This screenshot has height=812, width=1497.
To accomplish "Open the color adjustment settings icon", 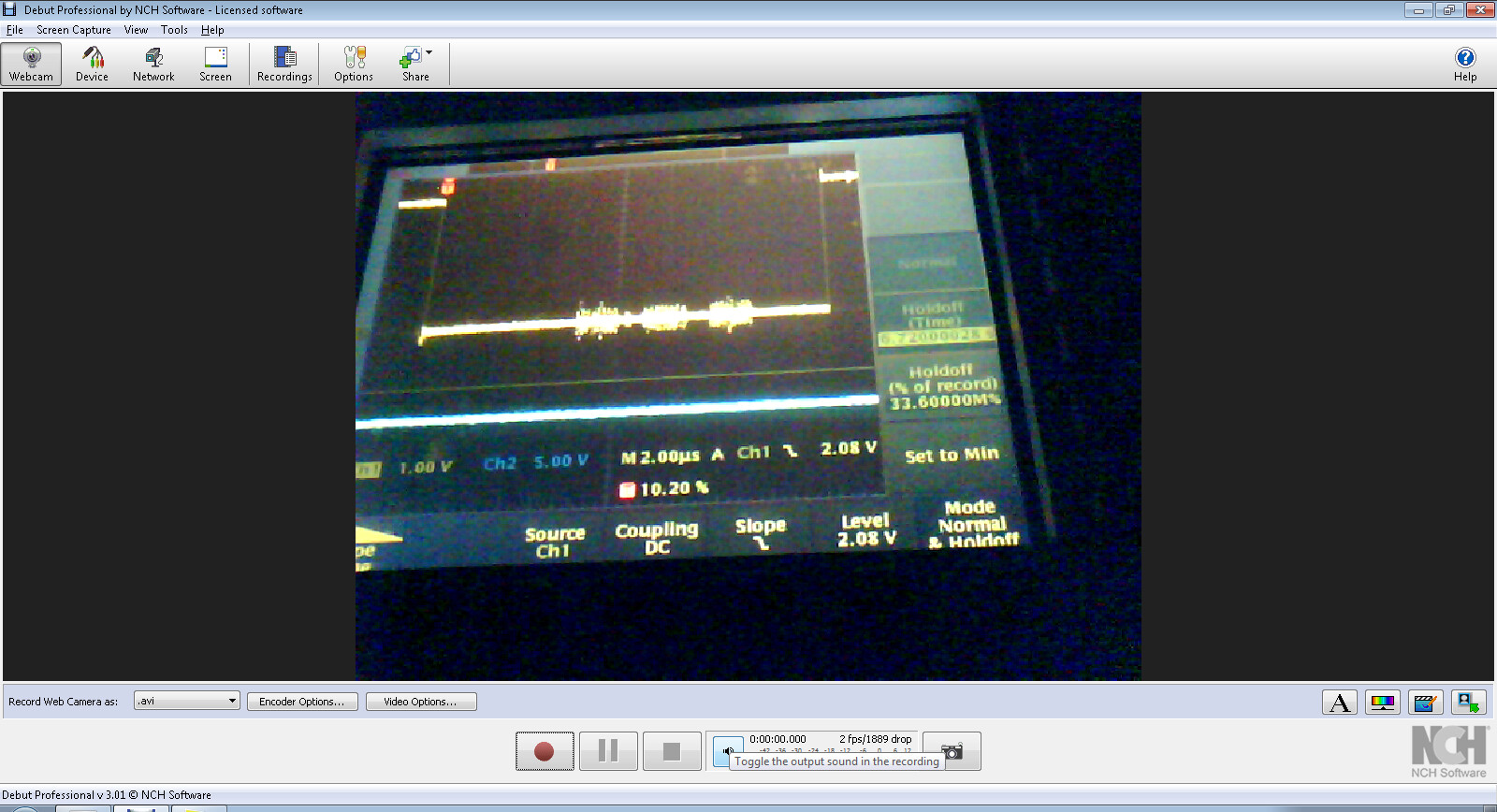I will click(1383, 702).
